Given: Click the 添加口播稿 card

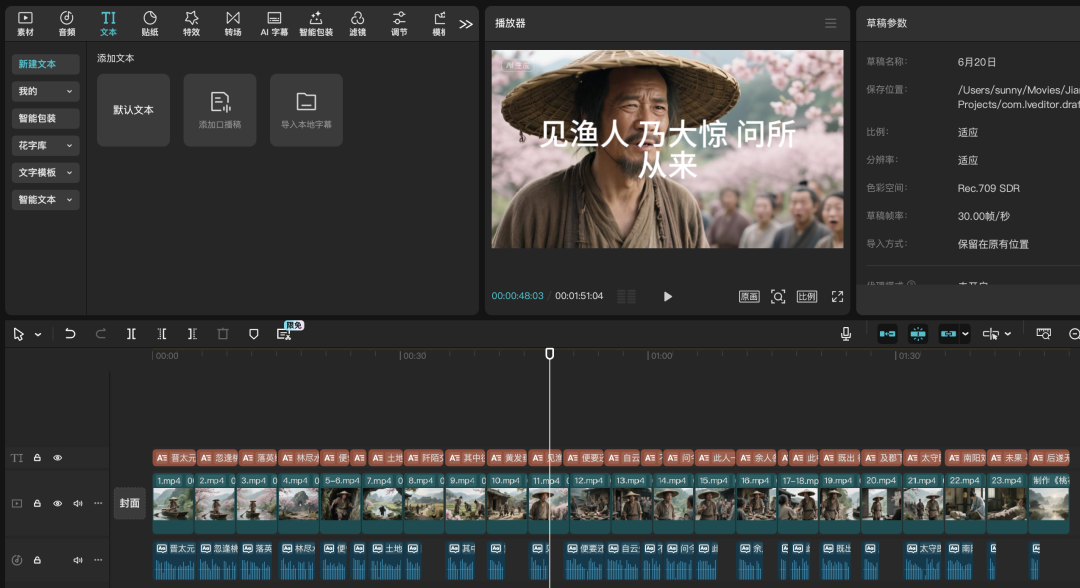Looking at the screenshot, I should coord(220,110).
